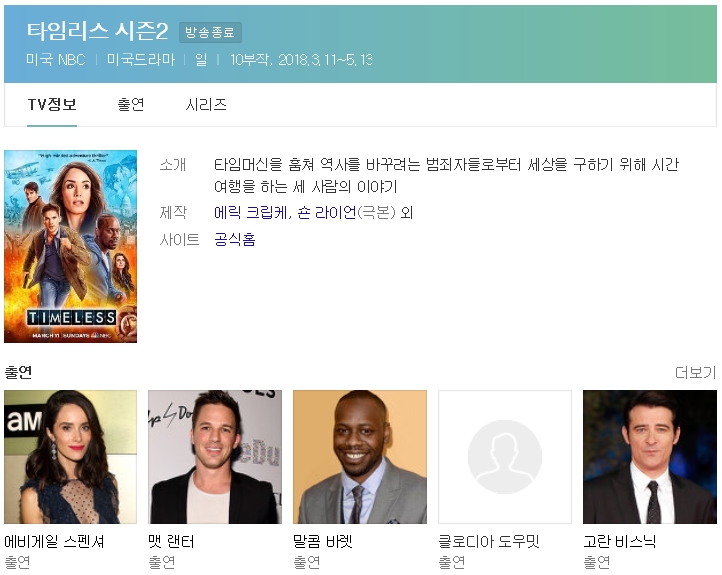Open the 고란 비스닉 name link

[x=620, y=542]
